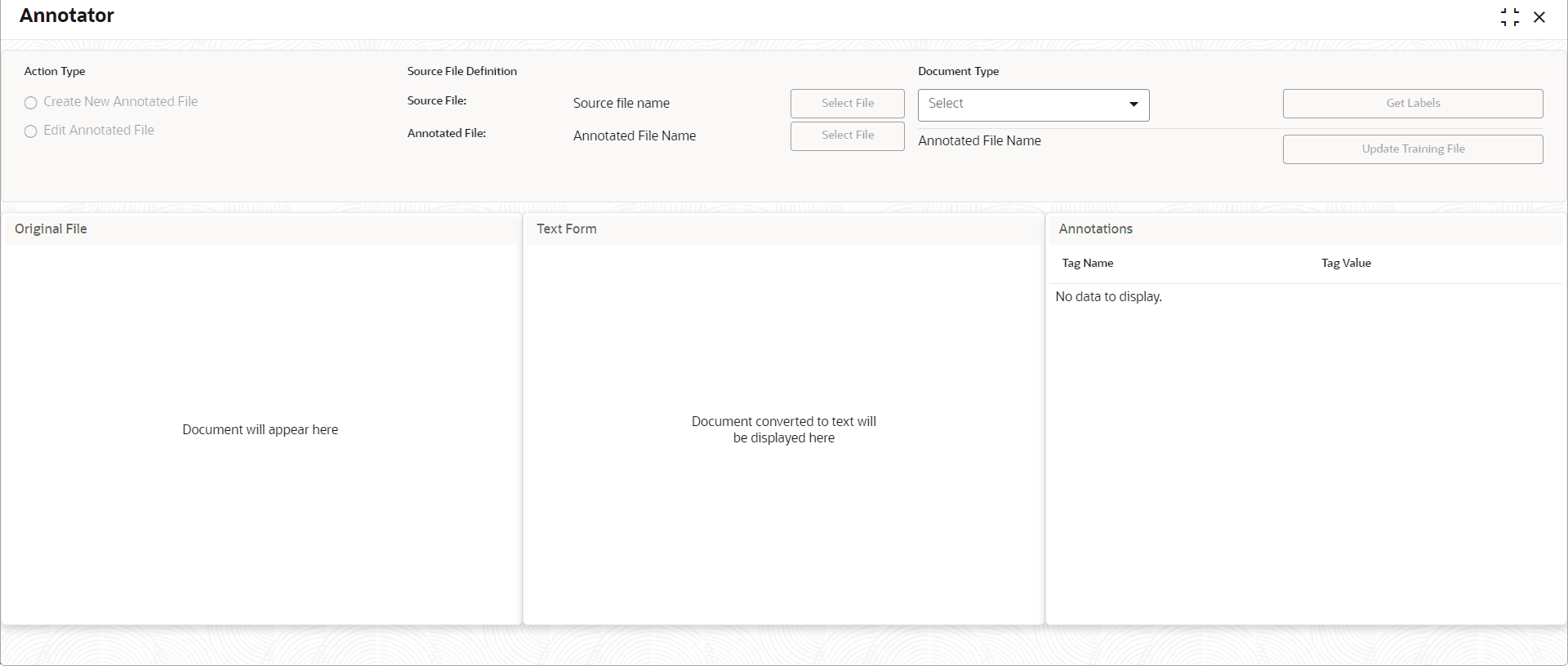Close the Annotator window
The image size is (1568, 666).
(1539, 17)
